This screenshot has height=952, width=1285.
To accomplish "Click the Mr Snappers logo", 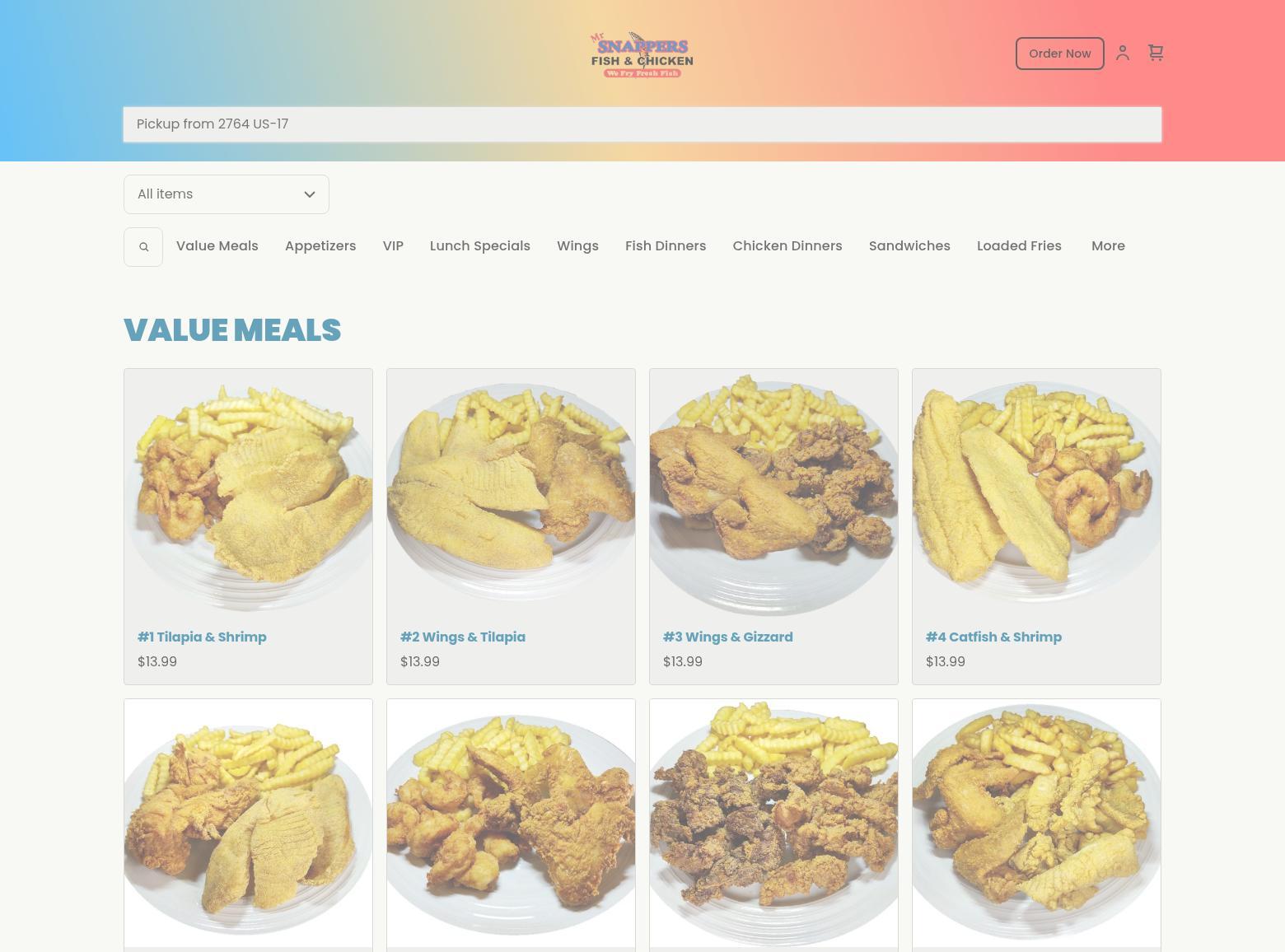I will pos(642,55).
